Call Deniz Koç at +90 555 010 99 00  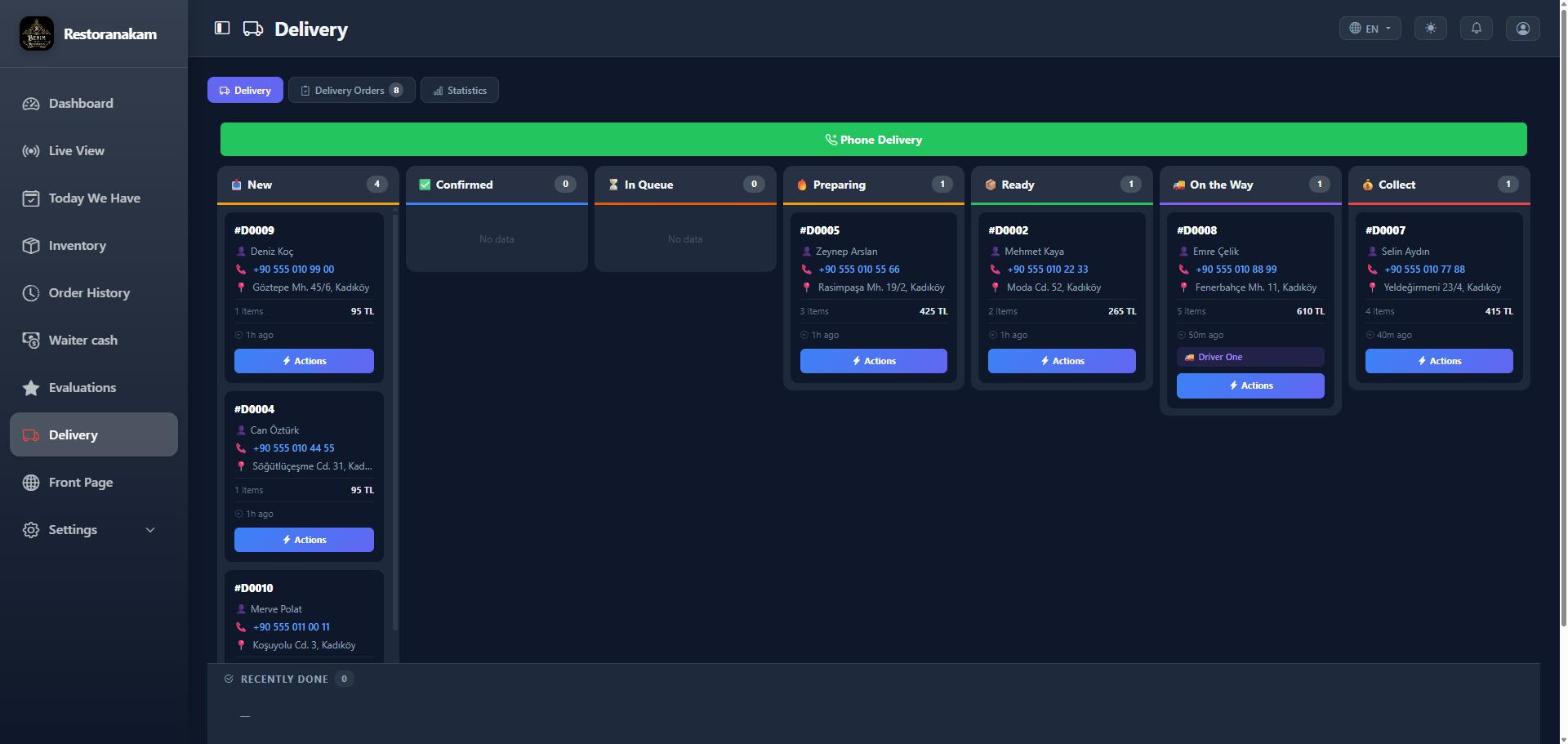293,269
